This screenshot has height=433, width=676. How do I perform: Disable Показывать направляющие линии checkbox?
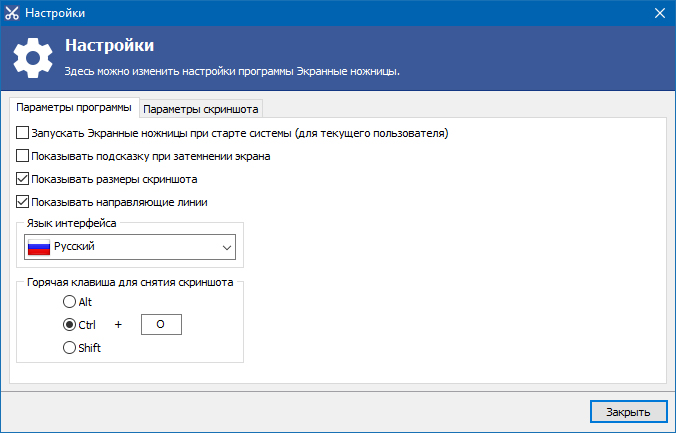coord(23,202)
